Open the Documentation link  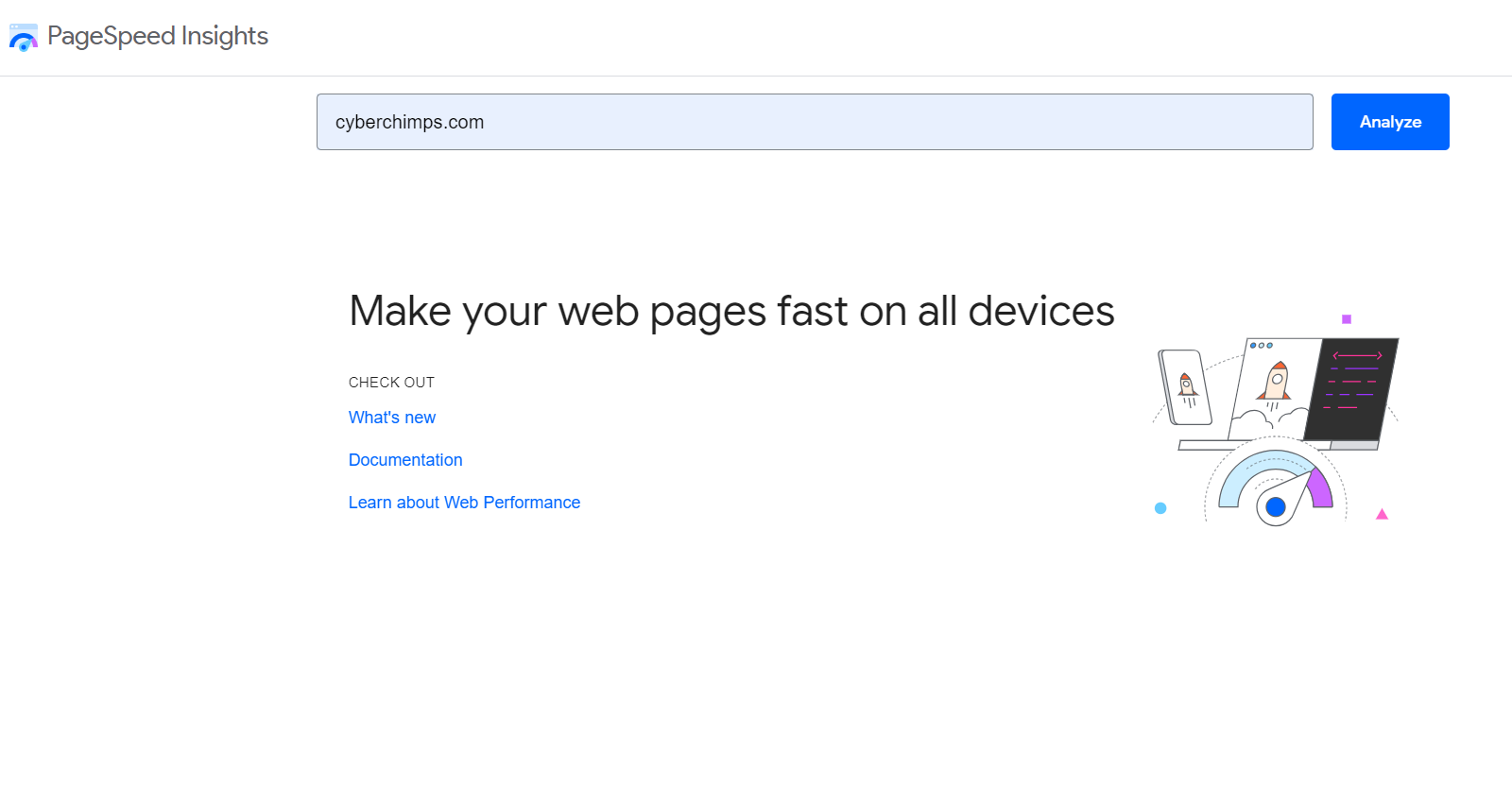(x=405, y=460)
